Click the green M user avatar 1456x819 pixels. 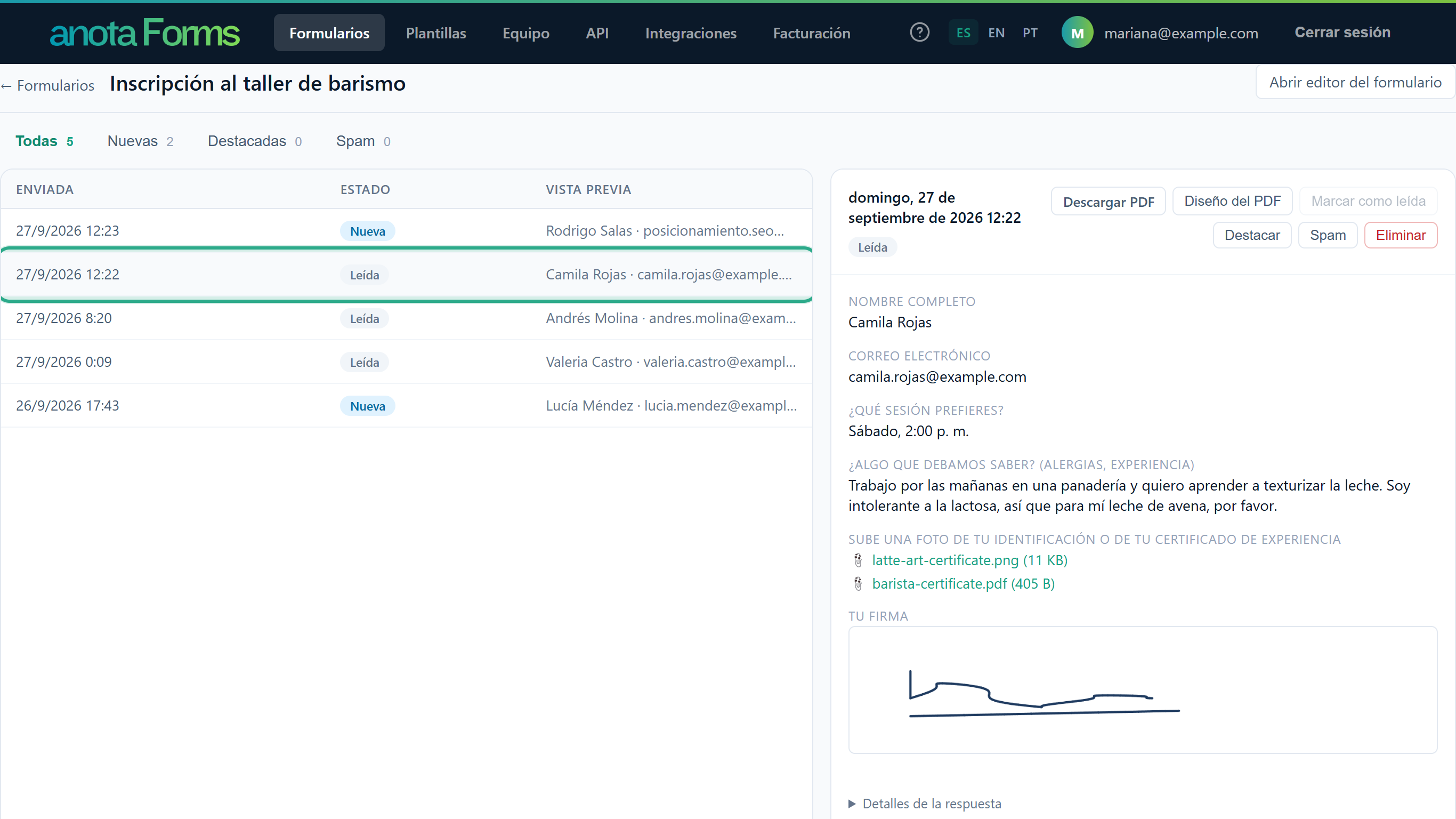pyautogui.click(x=1077, y=33)
